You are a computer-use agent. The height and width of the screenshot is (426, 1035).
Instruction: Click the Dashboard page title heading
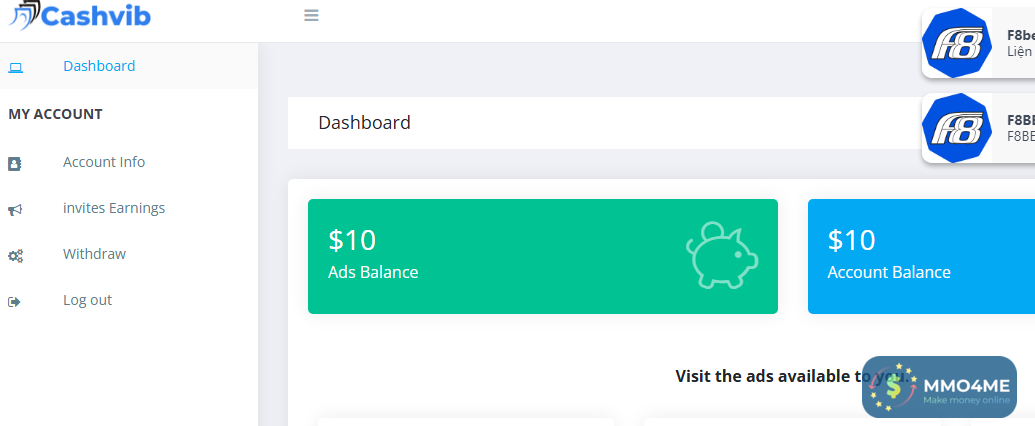(364, 123)
